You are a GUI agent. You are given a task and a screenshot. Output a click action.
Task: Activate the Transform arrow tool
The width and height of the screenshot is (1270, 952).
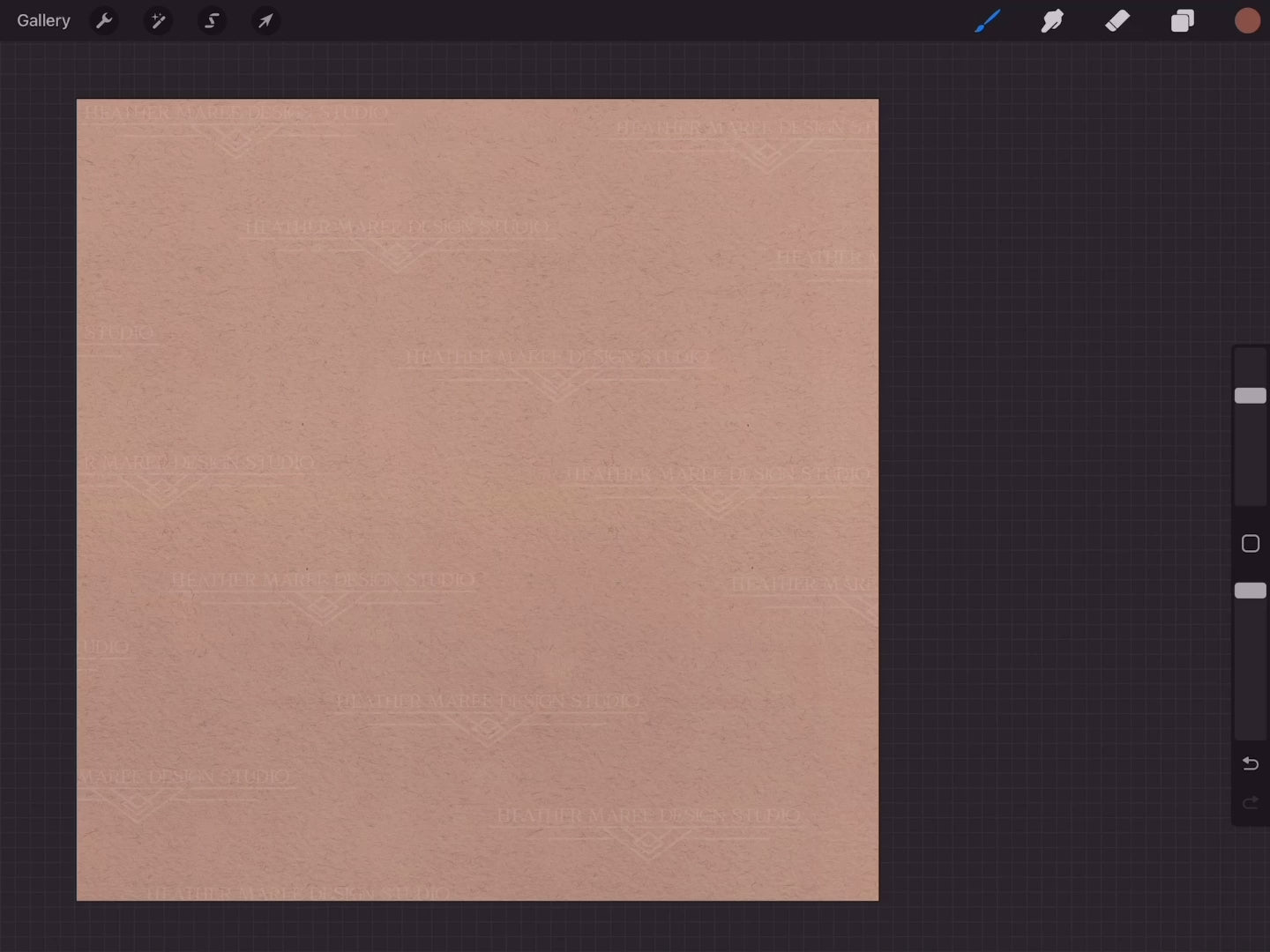265,20
